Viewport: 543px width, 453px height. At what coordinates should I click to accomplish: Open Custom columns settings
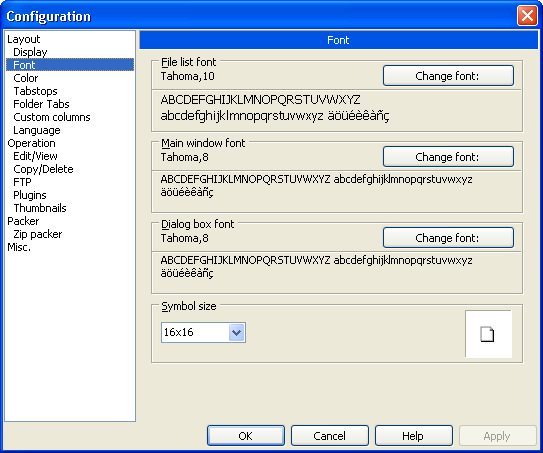52,117
